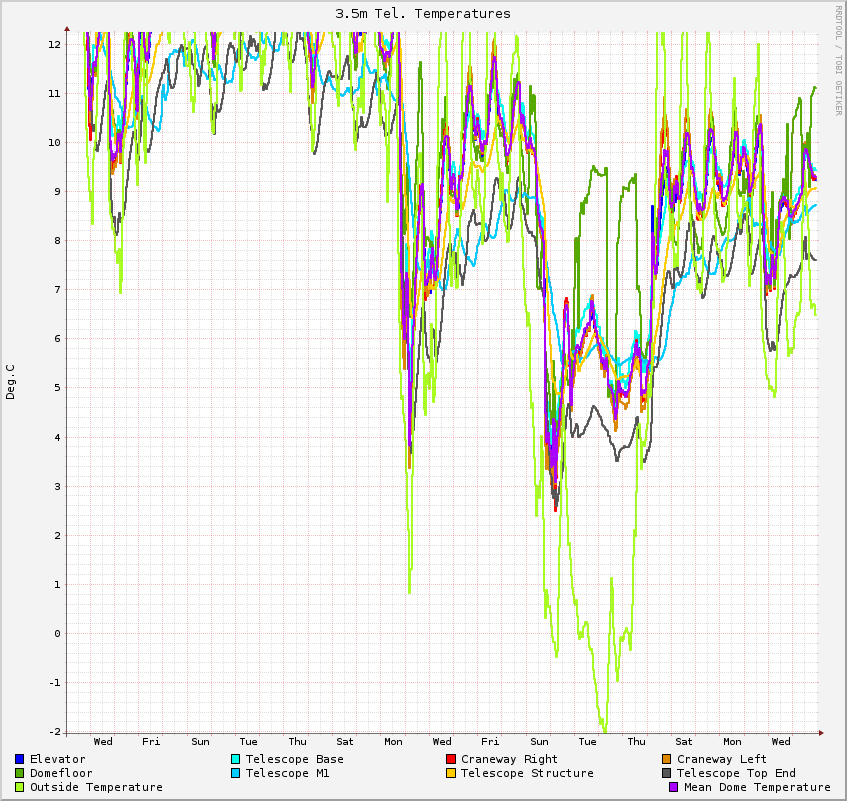Click the "Craneway Right" legend label

(x=509, y=759)
